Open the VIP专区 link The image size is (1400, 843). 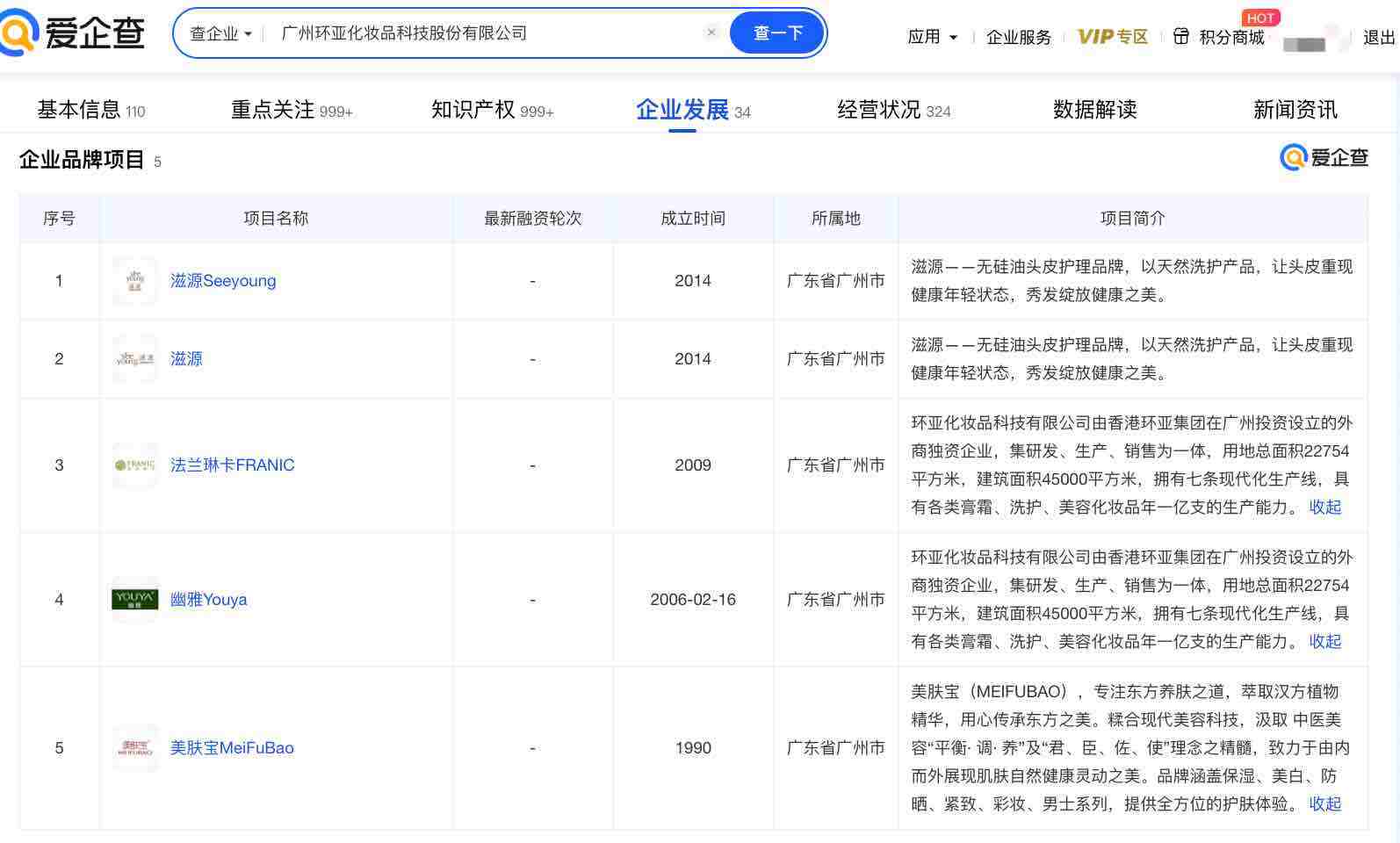(1112, 37)
